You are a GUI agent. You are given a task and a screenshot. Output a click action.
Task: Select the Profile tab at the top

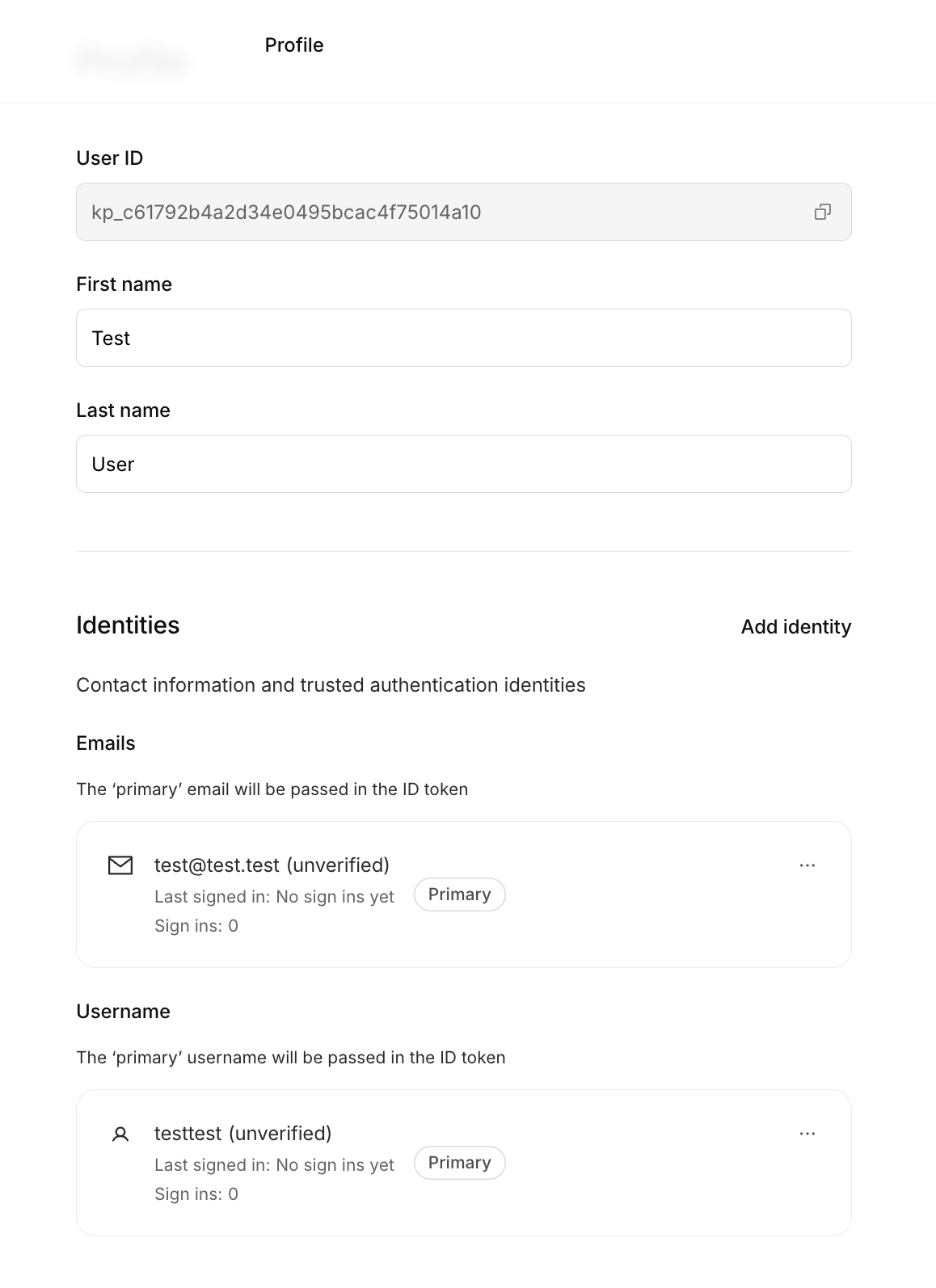click(x=294, y=45)
